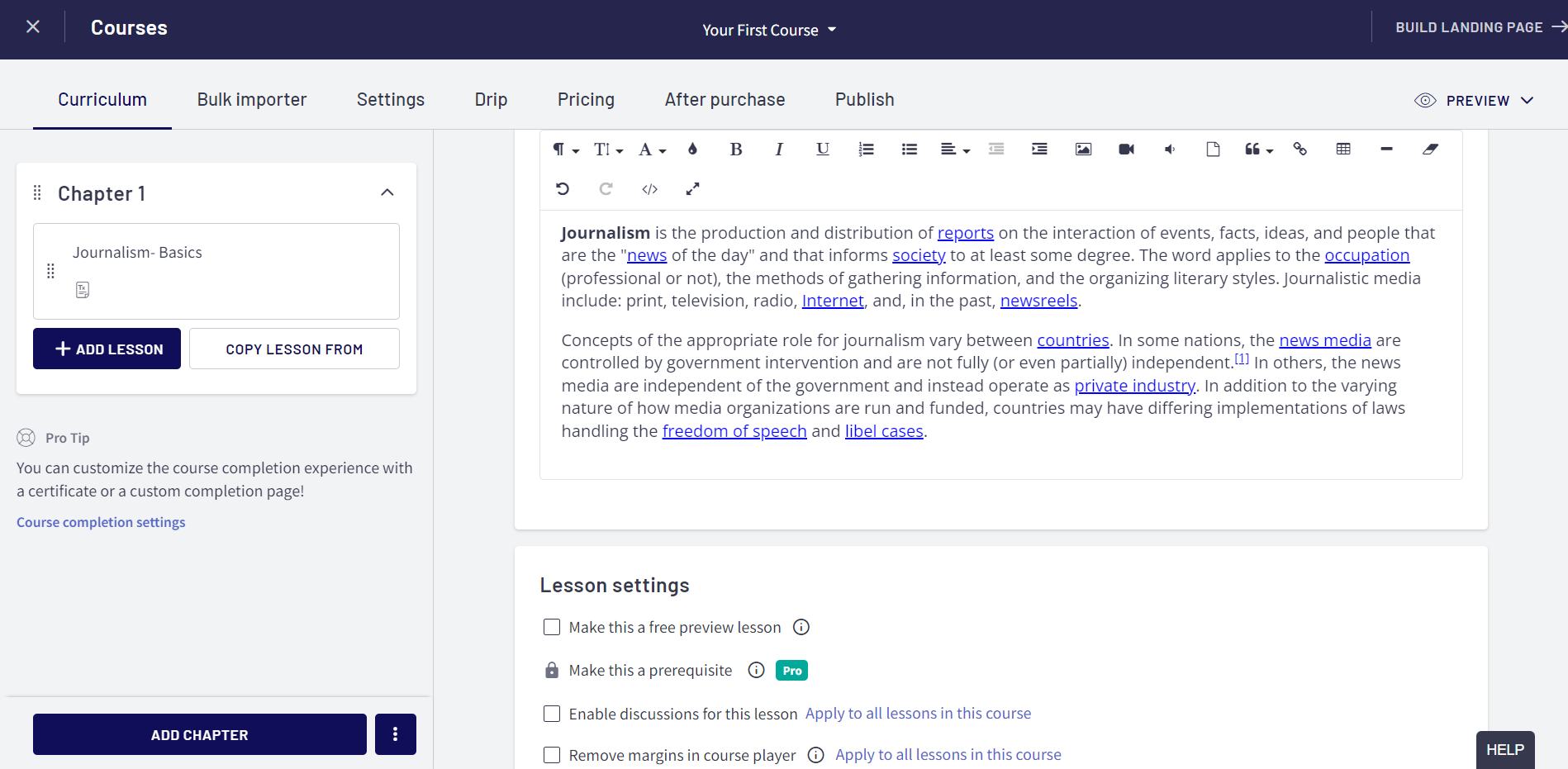Insert a video into the lesson
Screen dimensions: 1568x769
(x=1126, y=150)
